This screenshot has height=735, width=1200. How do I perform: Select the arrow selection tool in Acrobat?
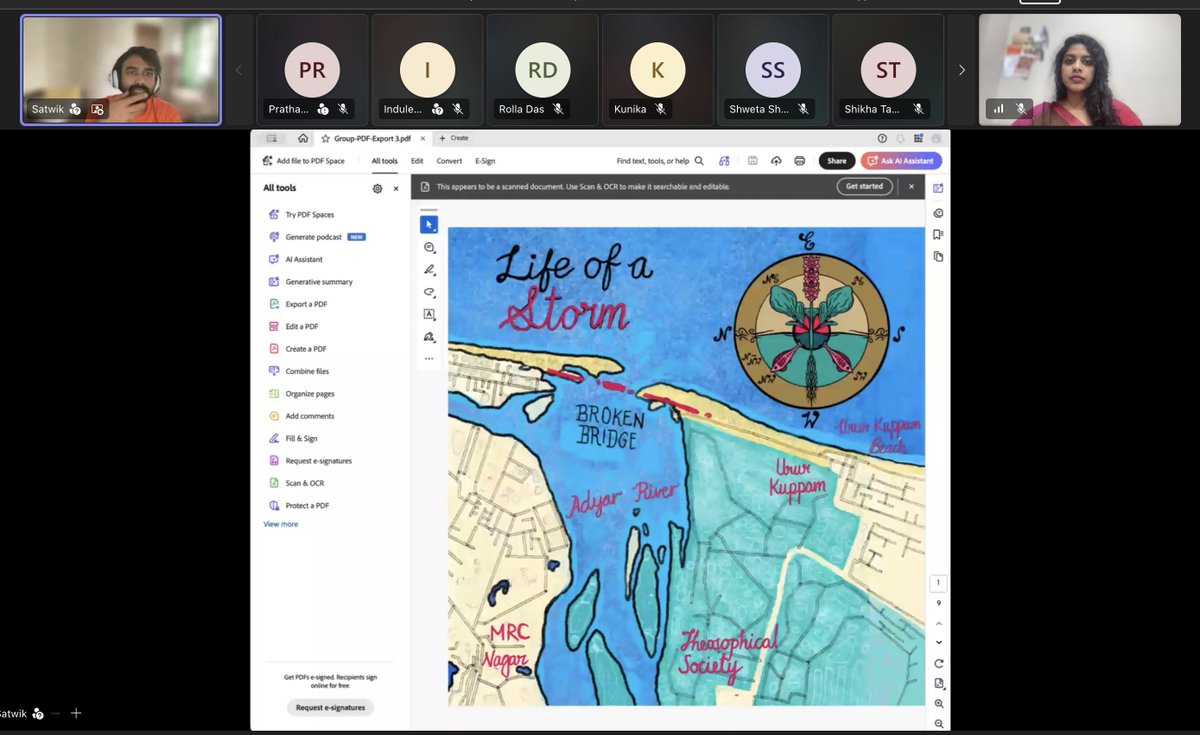point(429,225)
